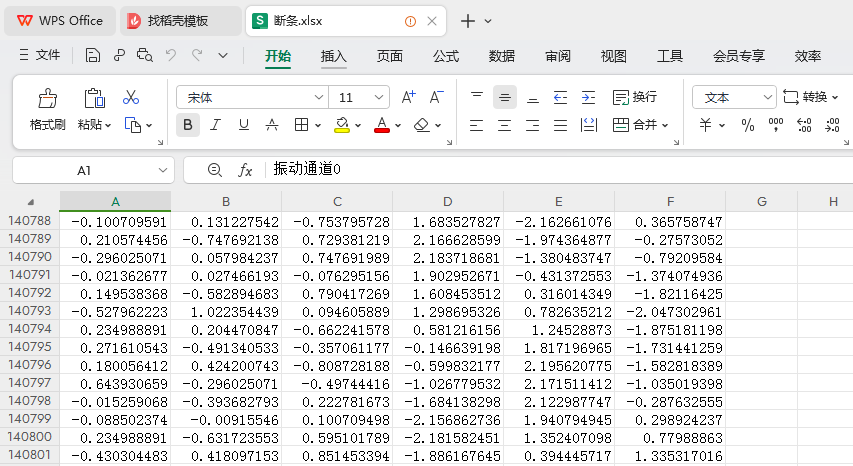
Task: Click the Merge cells button 合并
Action: coord(640,125)
